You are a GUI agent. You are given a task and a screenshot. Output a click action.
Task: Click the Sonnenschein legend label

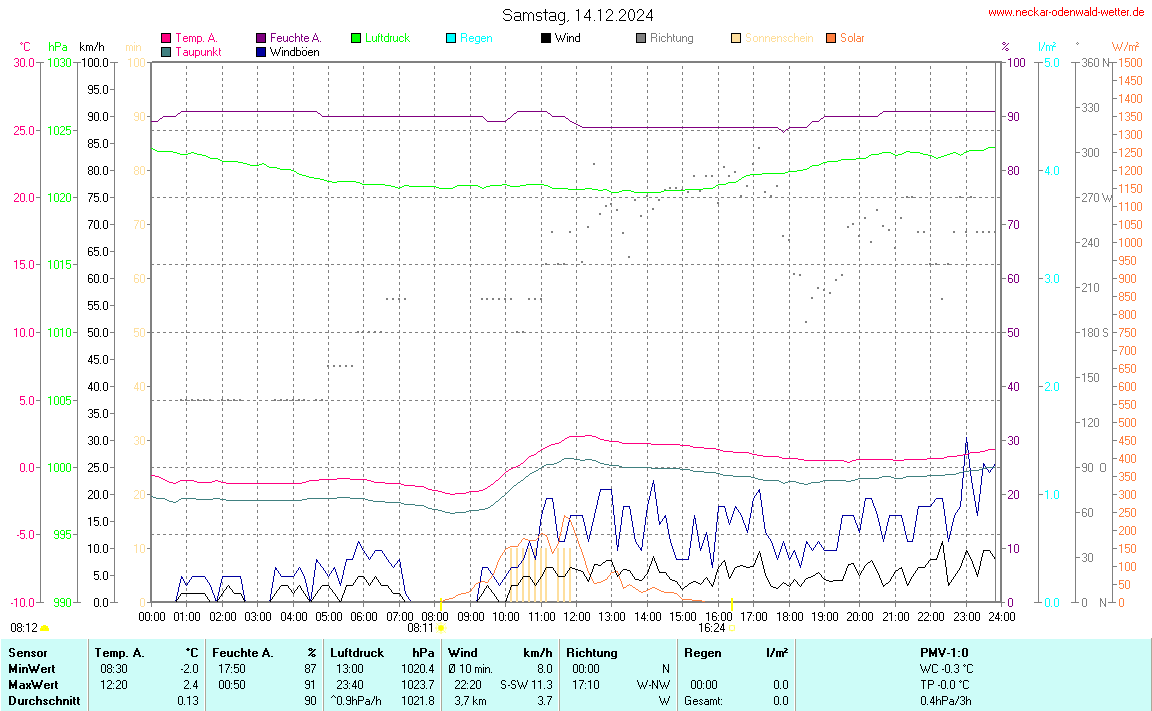[x=778, y=38]
